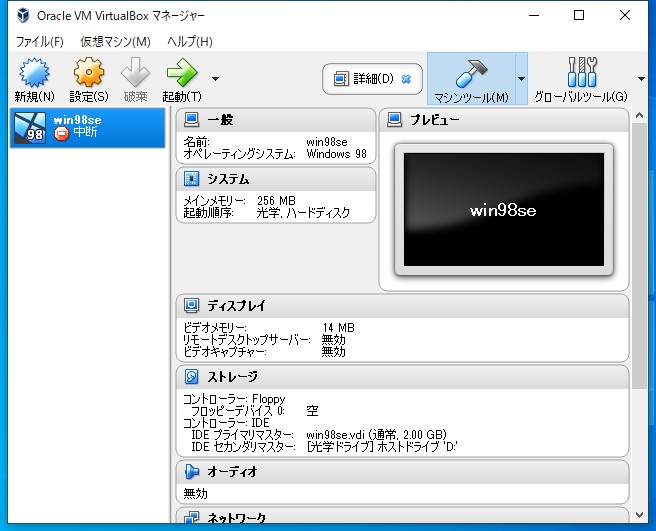656x531 pixels.
Task: Click the VirtualBox cube icon in the title bar
Action: pyautogui.click(x=23, y=15)
